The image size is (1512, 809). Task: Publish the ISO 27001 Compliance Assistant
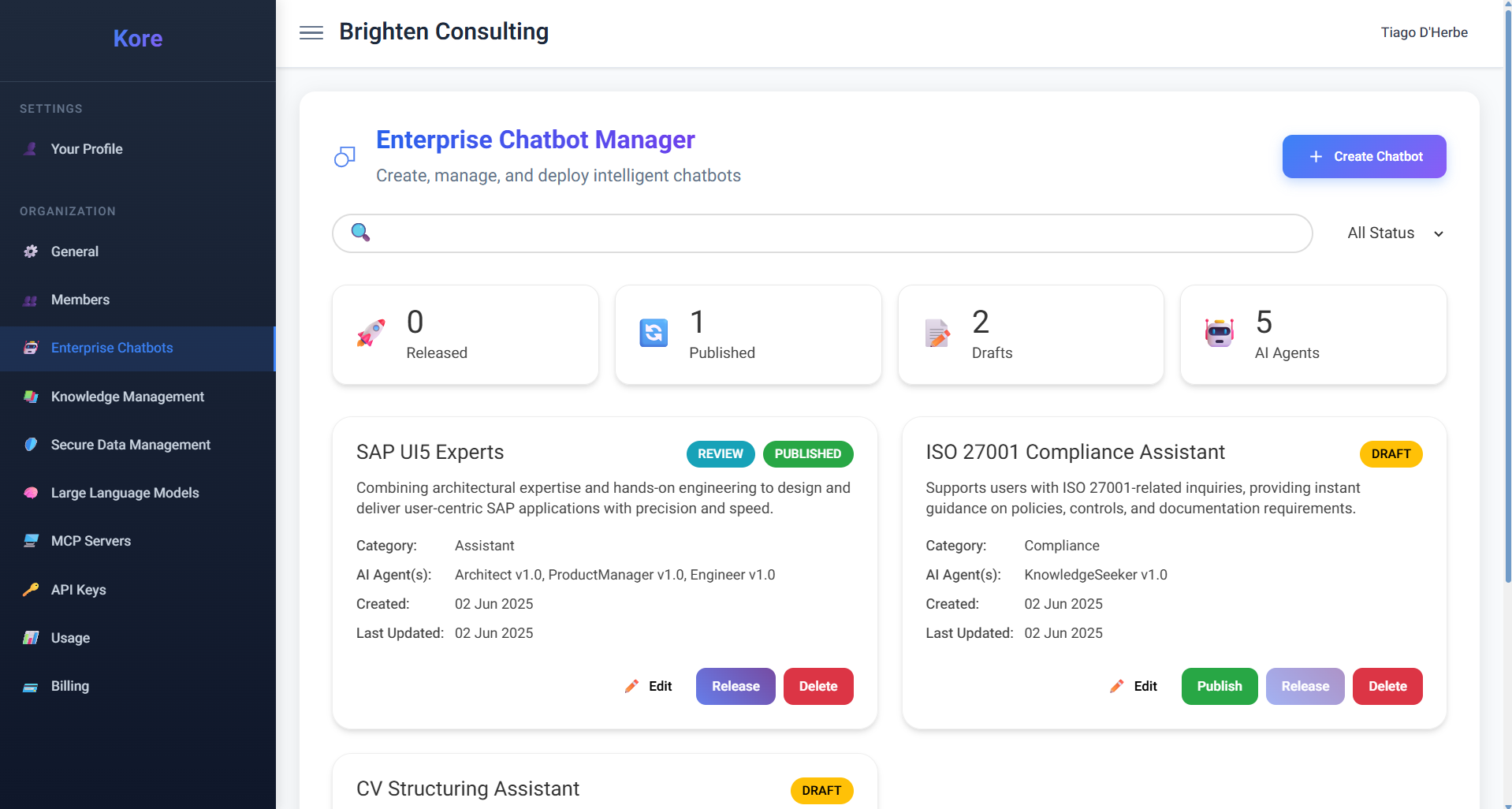tap(1220, 686)
